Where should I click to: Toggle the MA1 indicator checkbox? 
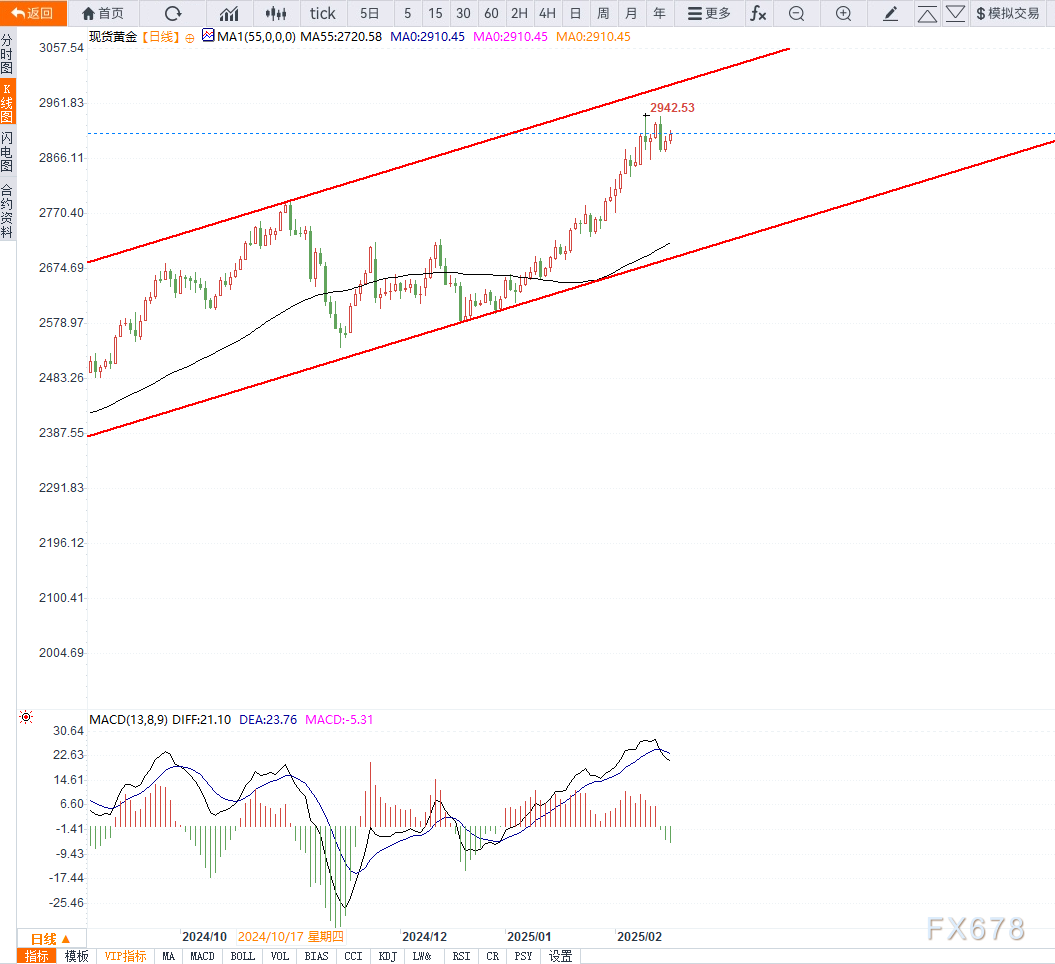point(208,35)
